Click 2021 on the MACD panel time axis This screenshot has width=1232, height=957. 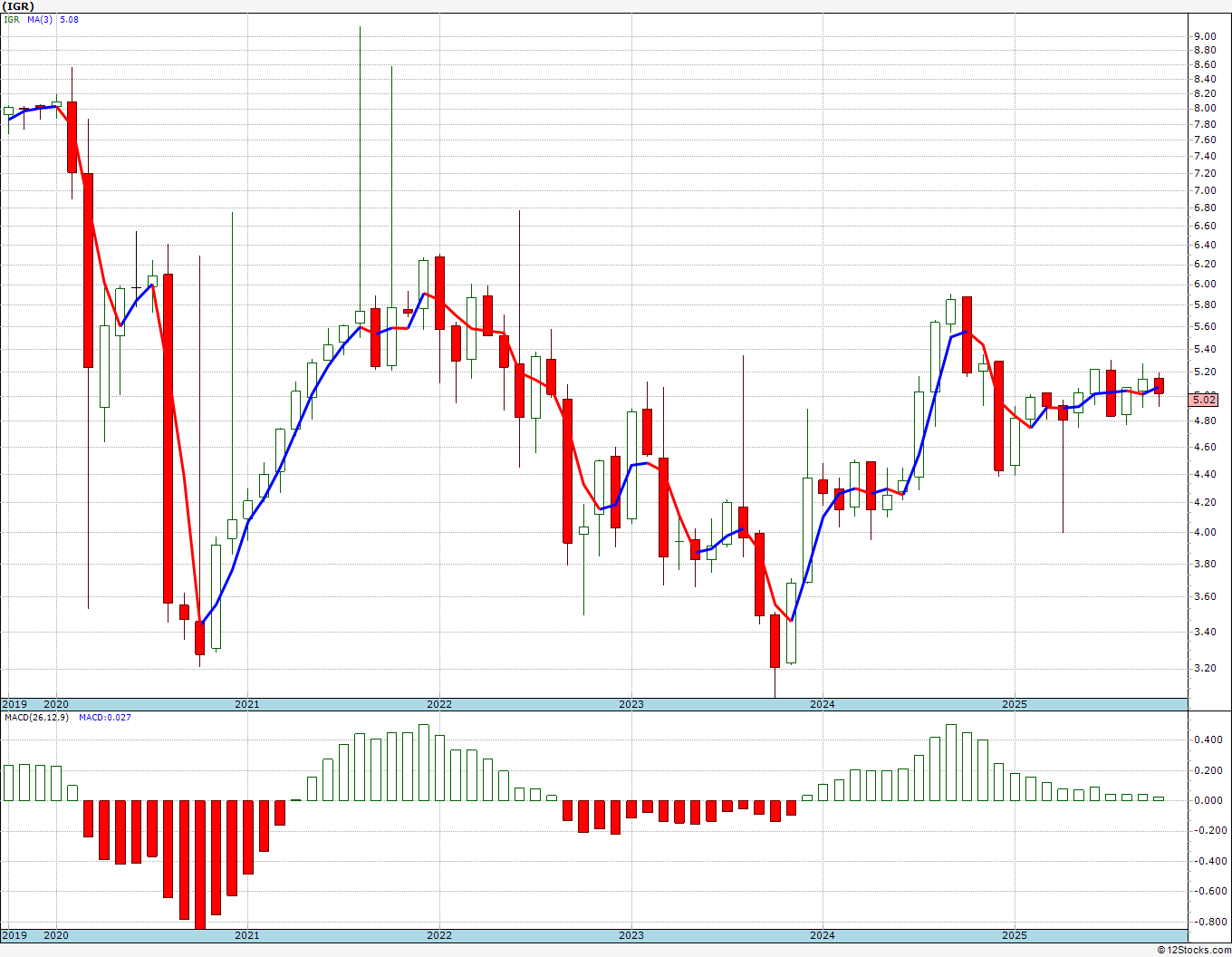coord(247,935)
